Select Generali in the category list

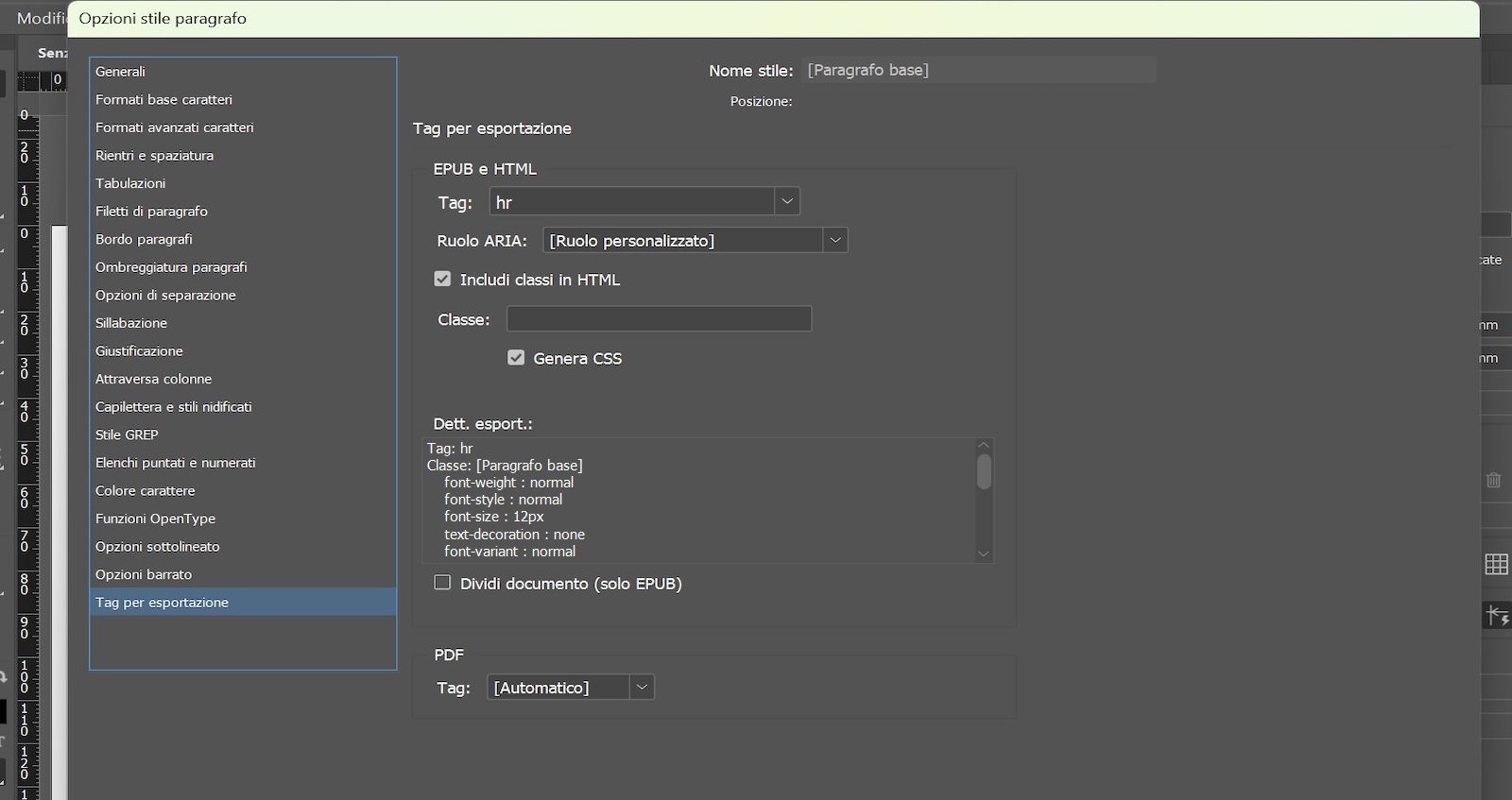click(120, 72)
